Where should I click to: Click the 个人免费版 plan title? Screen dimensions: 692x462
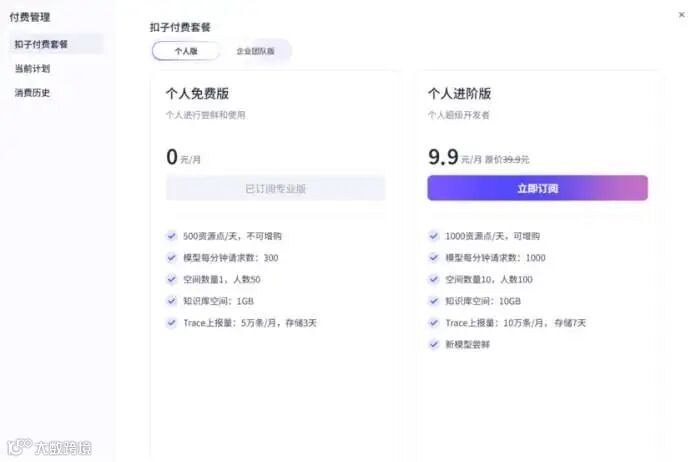pos(197,93)
